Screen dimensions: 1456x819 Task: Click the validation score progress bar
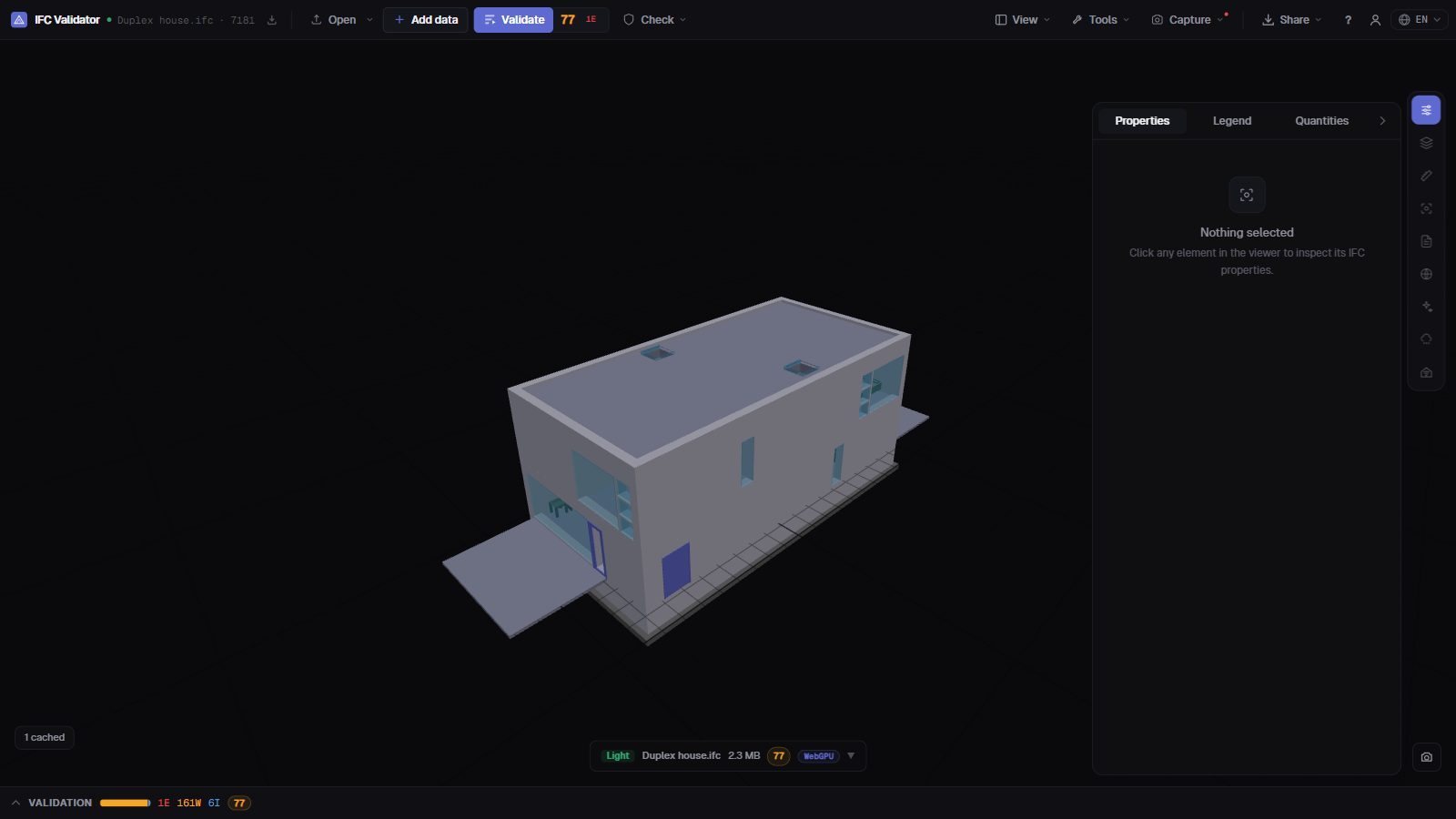pyautogui.click(x=125, y=803)
